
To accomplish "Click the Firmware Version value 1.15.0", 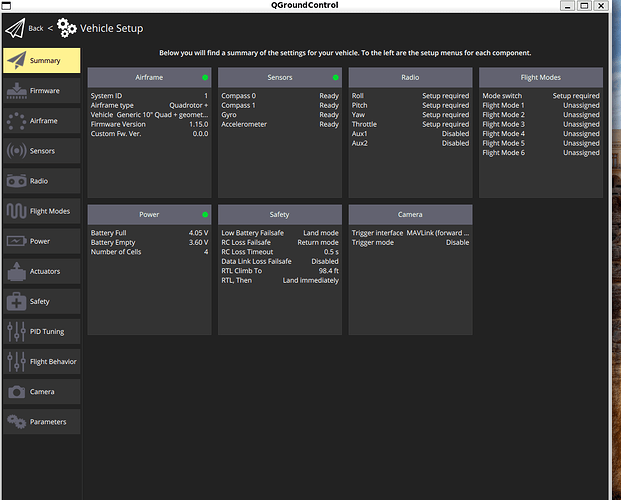I will coord(198,124).
